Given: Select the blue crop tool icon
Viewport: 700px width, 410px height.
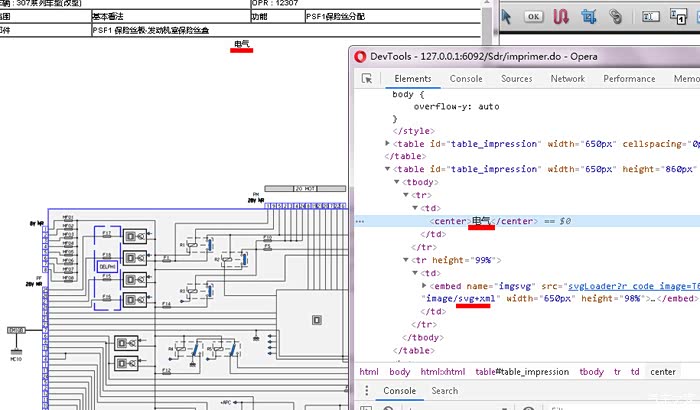Looking at the screenshot, I should point(588,16).
